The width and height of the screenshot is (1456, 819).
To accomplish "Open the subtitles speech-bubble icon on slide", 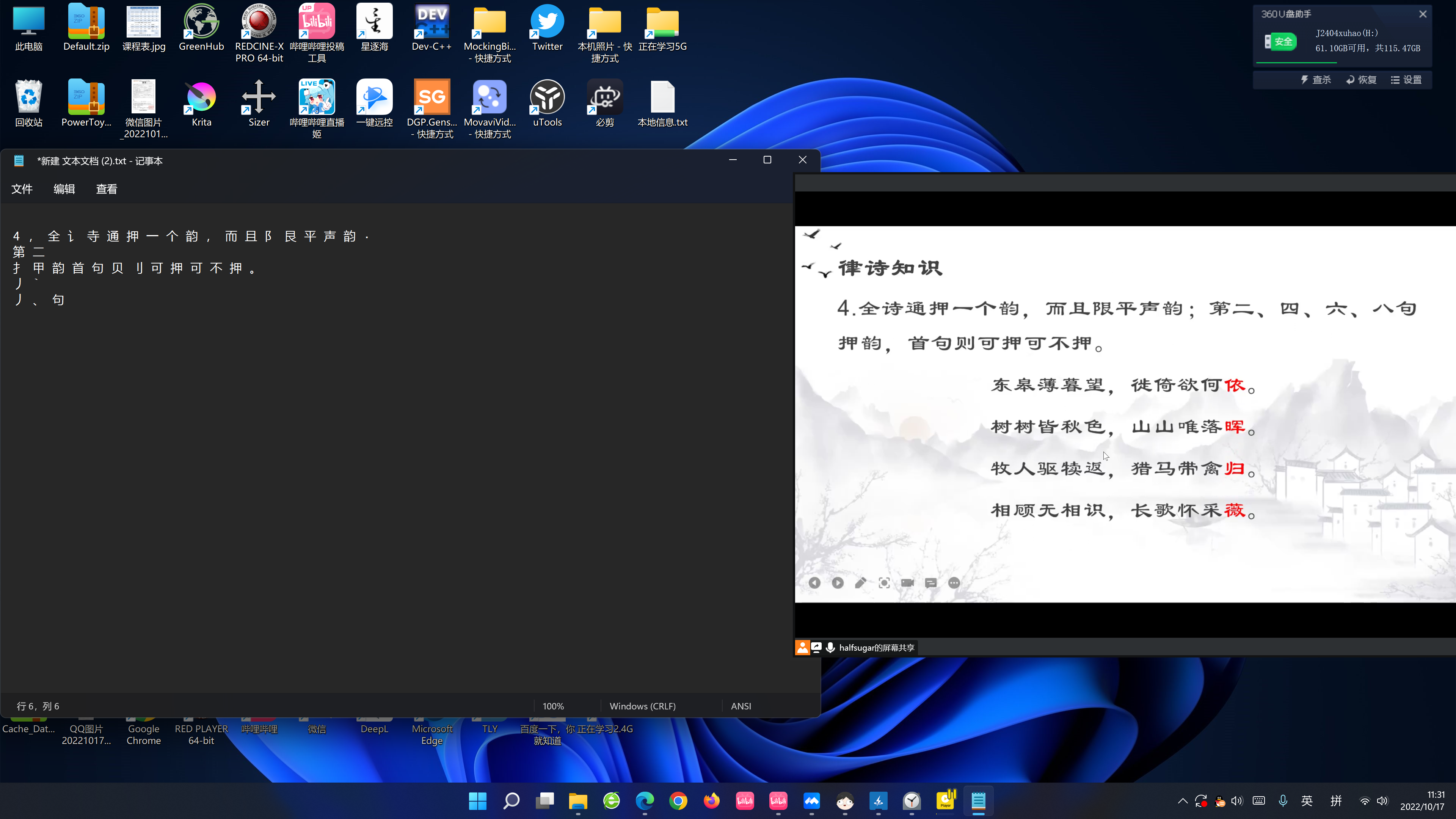I will point(931,583).
